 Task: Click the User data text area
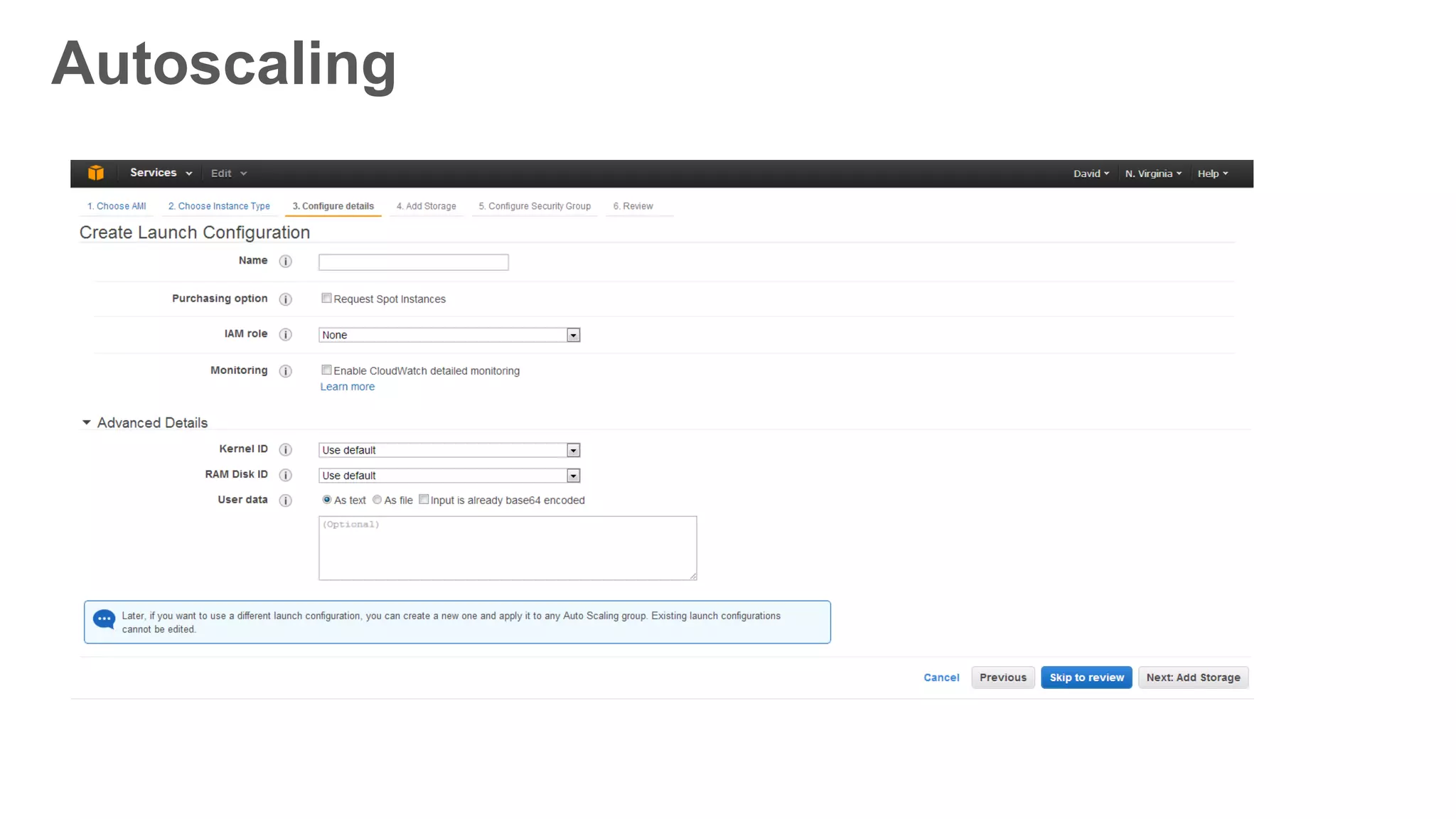508,548
